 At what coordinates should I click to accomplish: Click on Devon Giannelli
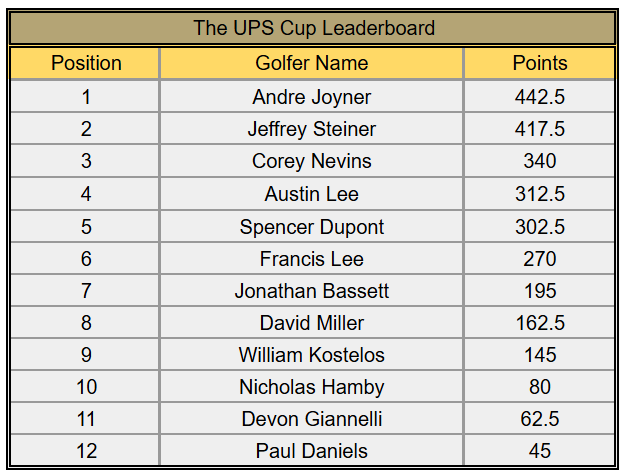click(x=311, y=419)
